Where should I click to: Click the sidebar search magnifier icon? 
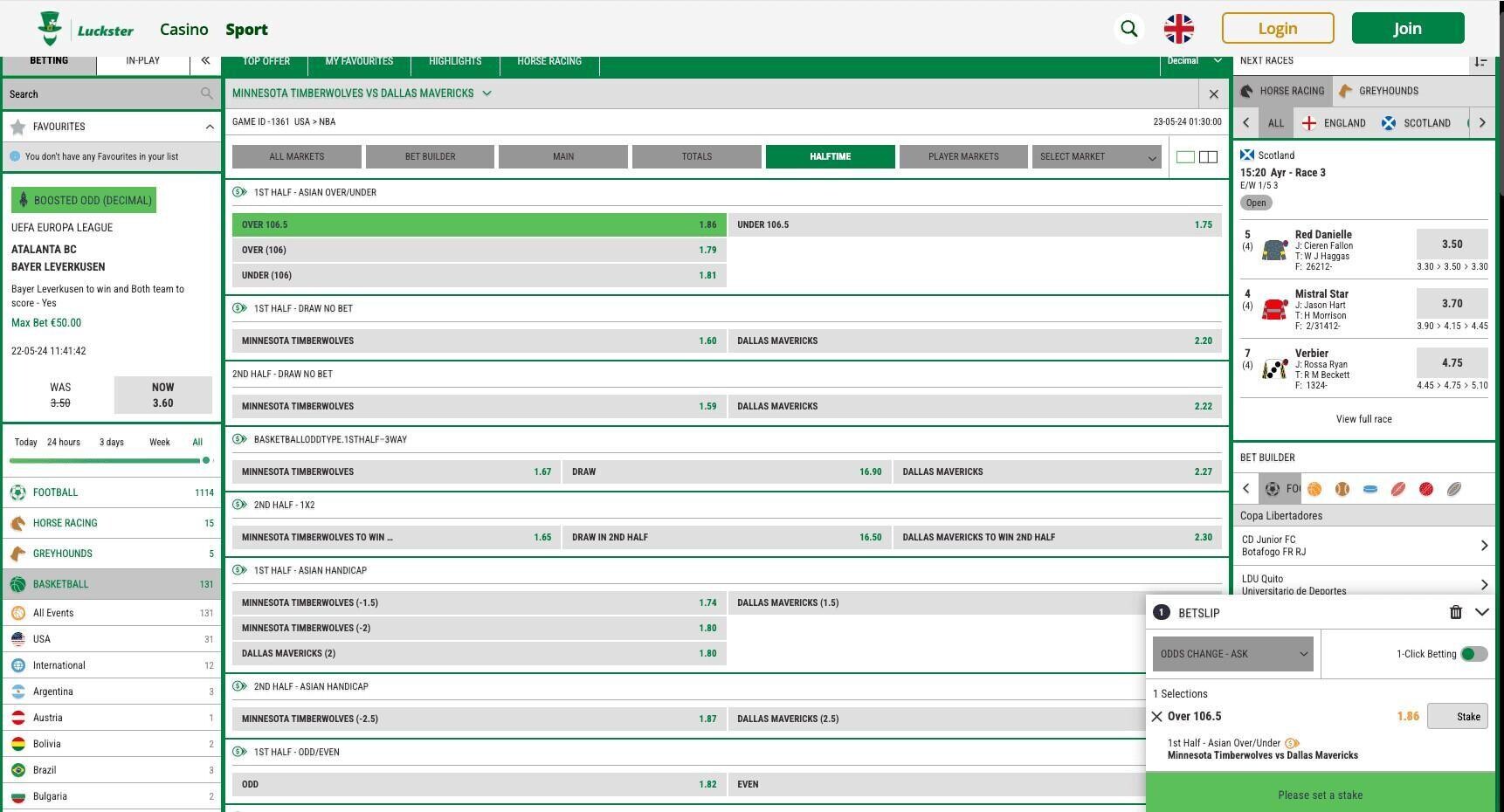tap(207, 93)
